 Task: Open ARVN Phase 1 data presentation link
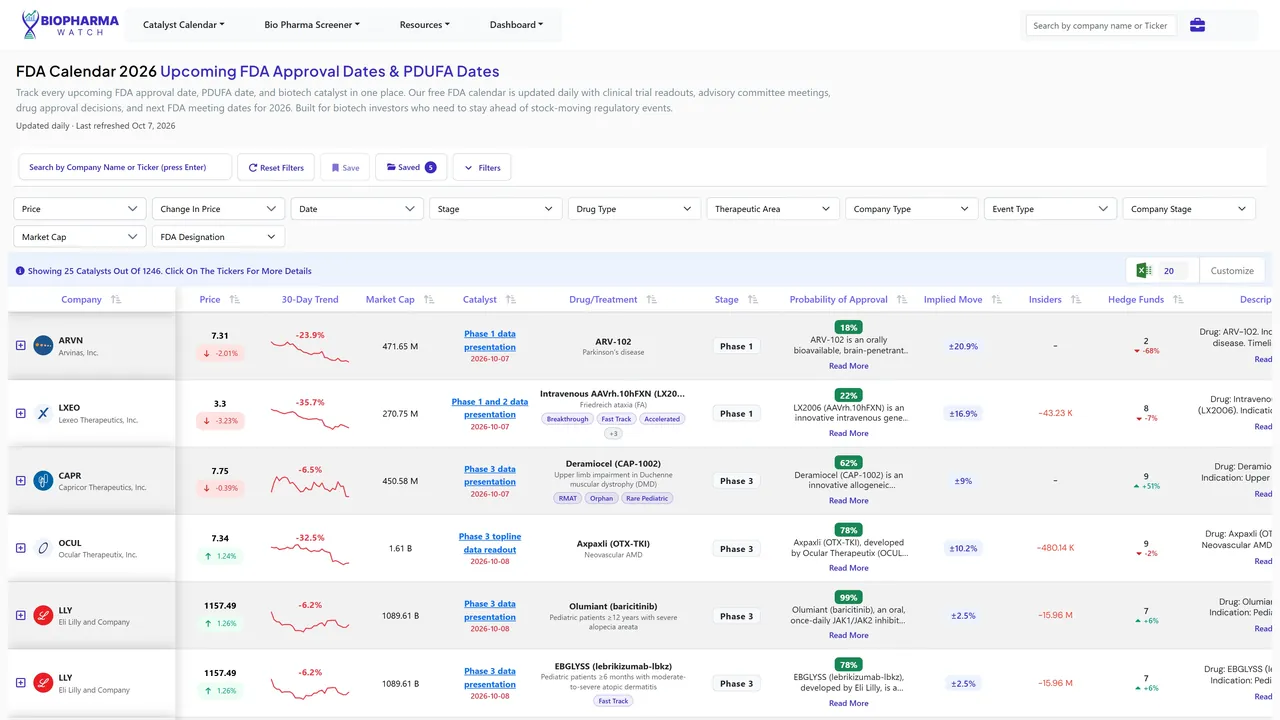pyautogui.click(x=490, y=340)
